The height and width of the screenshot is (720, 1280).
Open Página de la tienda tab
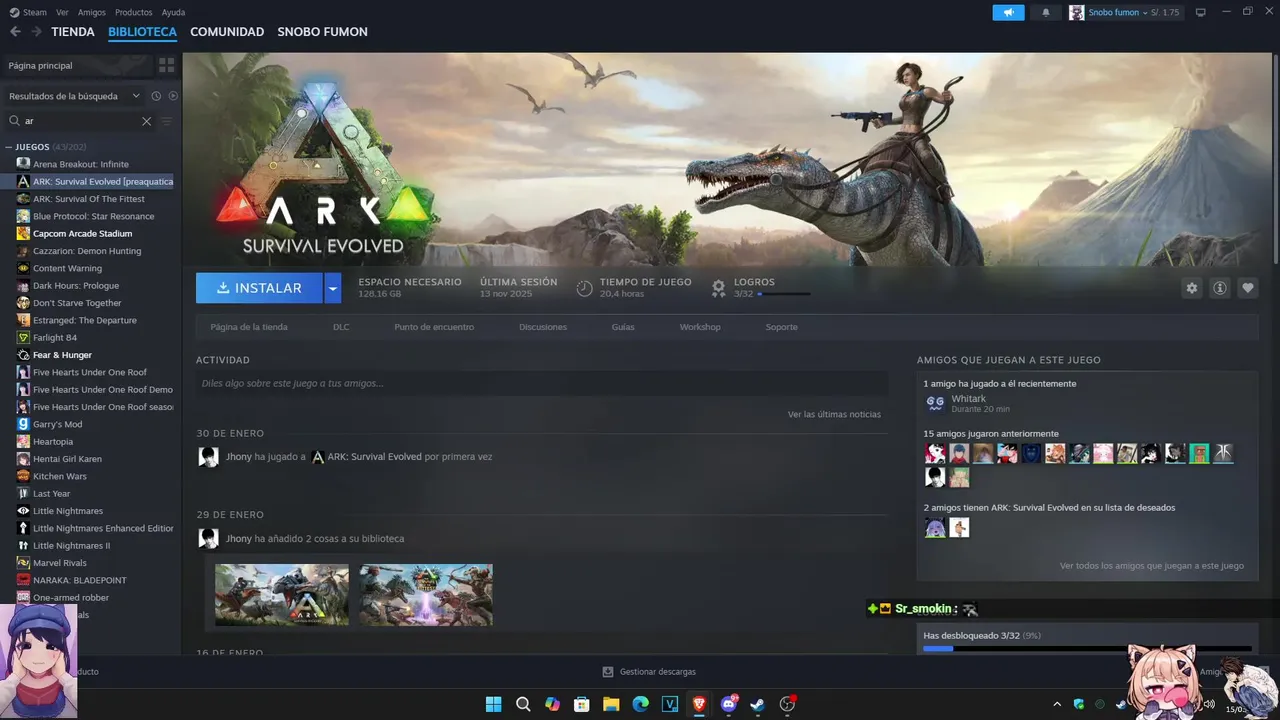249,327
